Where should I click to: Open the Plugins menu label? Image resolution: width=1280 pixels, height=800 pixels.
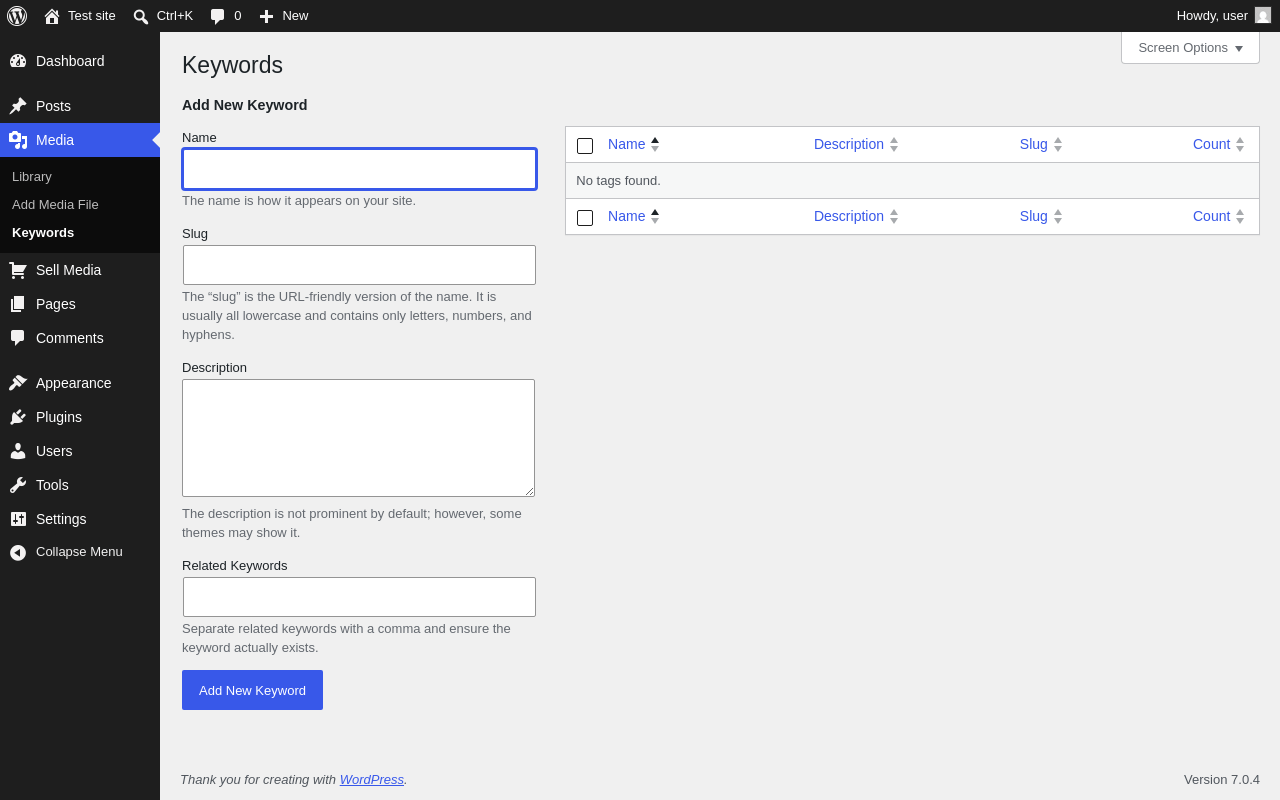tap(59, 417)
